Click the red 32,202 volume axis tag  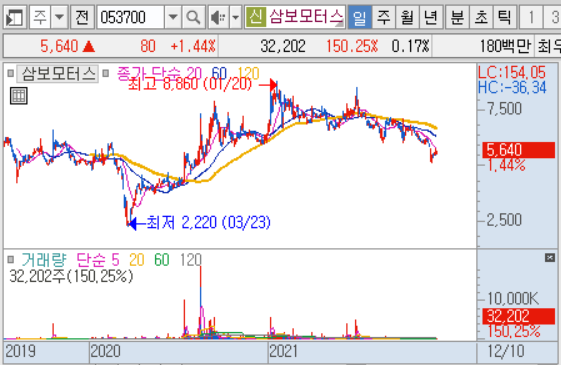(518, 316)
